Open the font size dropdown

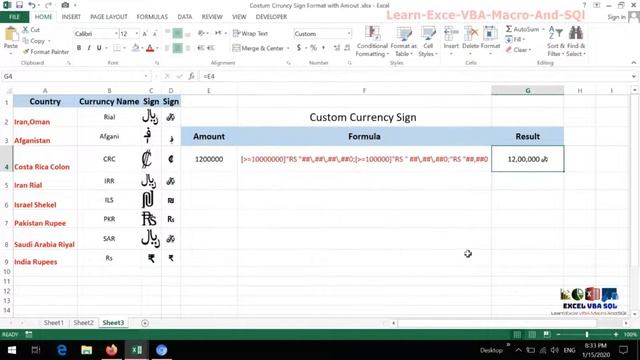point(137,33)
